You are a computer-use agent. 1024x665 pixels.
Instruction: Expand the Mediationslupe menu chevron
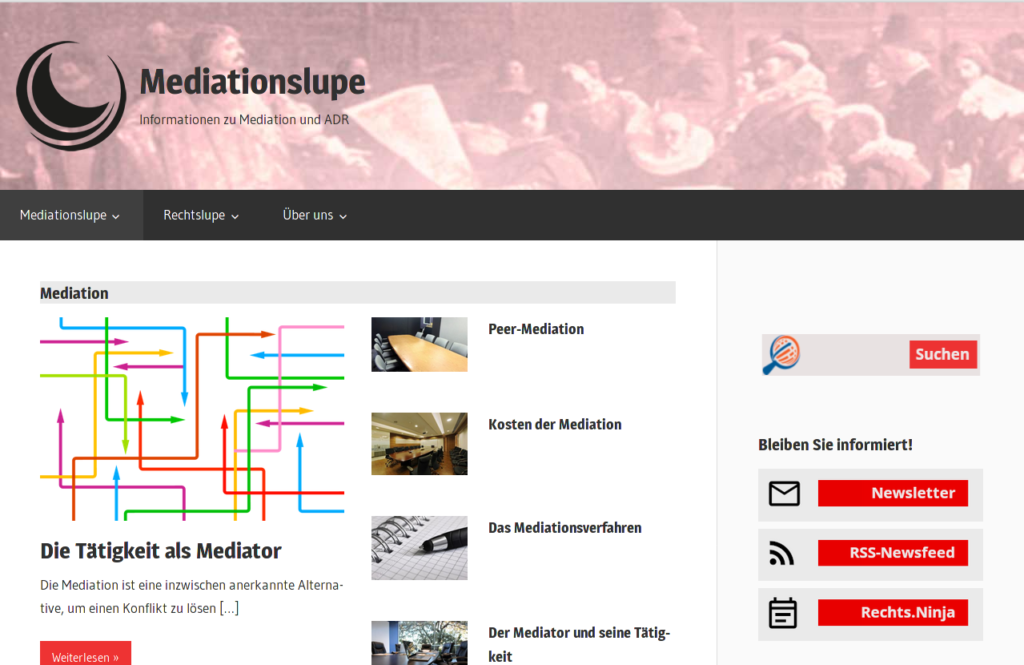pos(116,216)
